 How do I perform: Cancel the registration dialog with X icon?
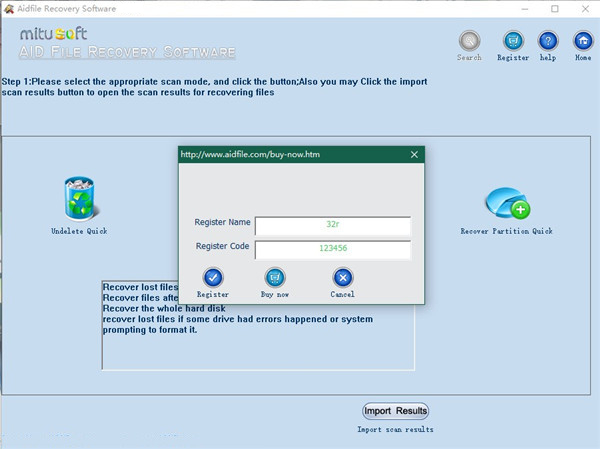(x=342, y=278)
